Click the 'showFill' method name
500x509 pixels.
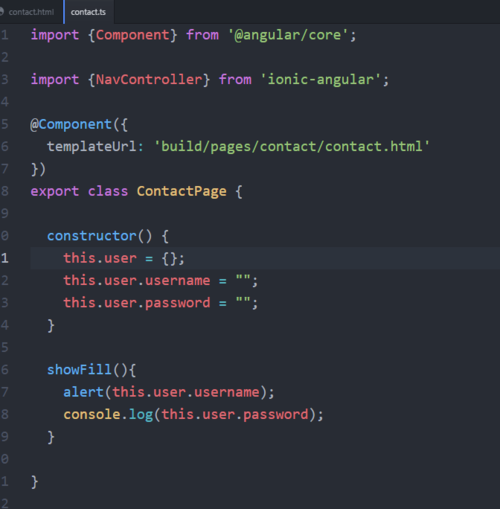[79, 370]
